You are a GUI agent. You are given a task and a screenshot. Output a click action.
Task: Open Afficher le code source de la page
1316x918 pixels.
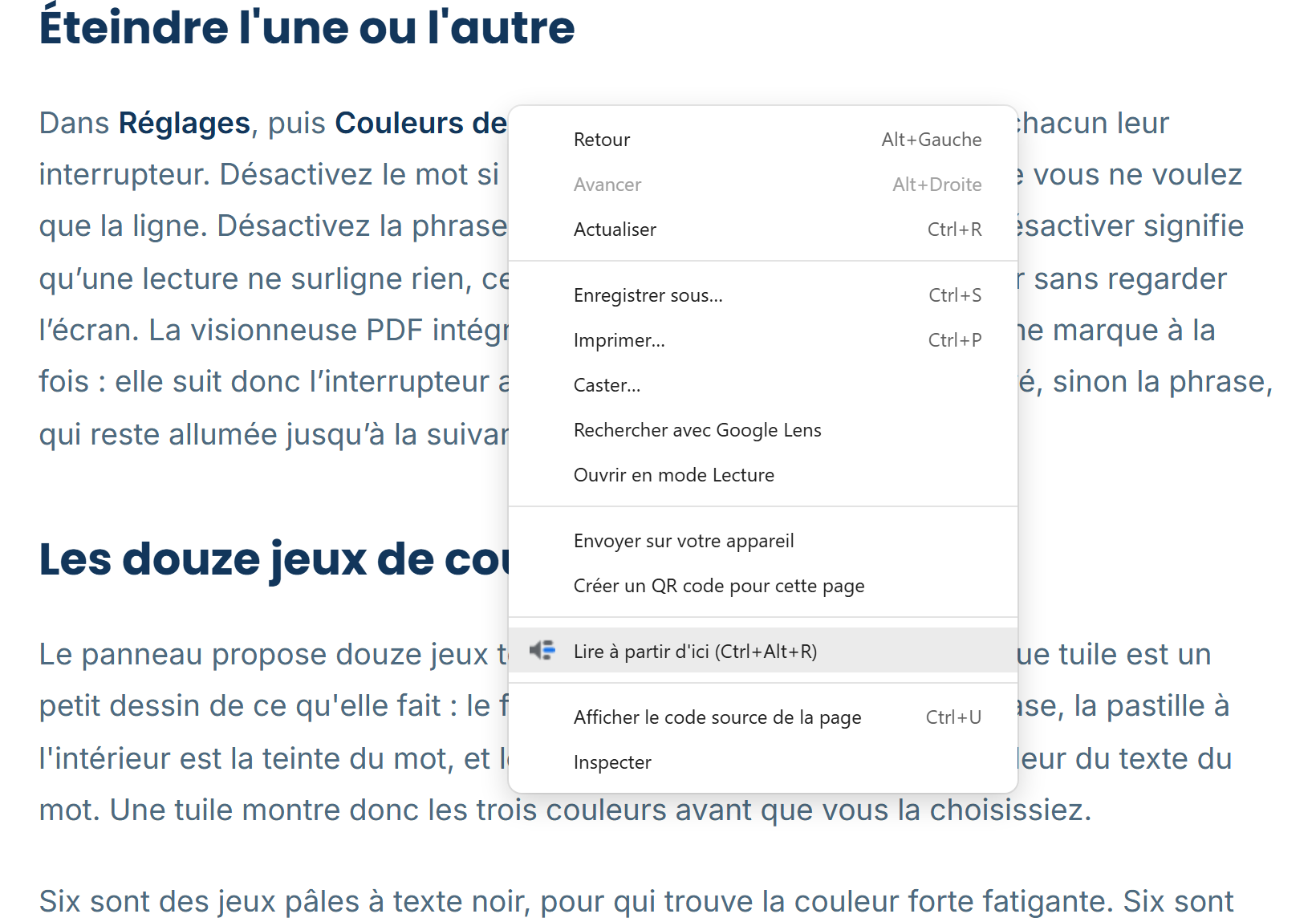click(x=763, y=717)
